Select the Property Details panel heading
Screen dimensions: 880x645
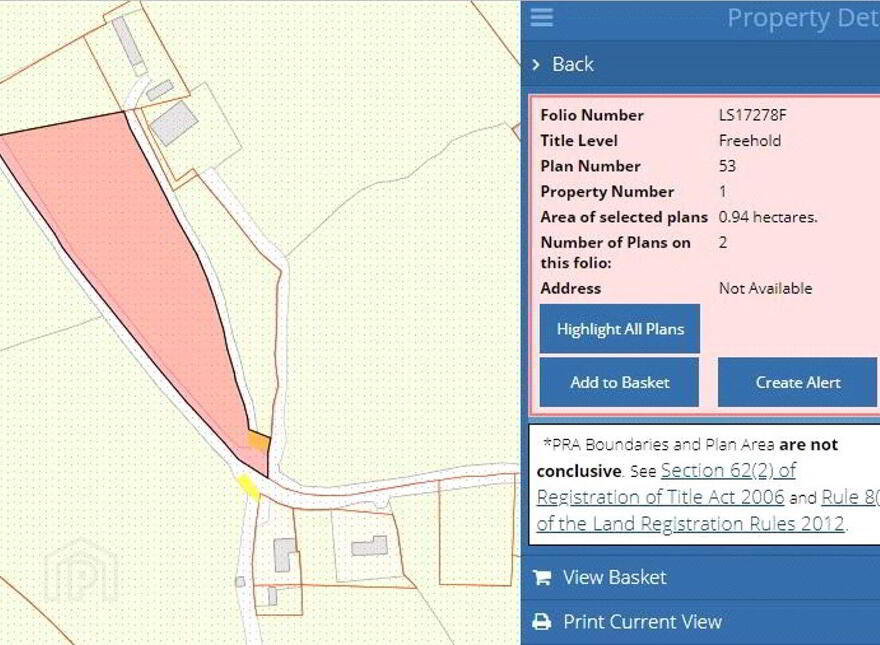pos(803,18)
